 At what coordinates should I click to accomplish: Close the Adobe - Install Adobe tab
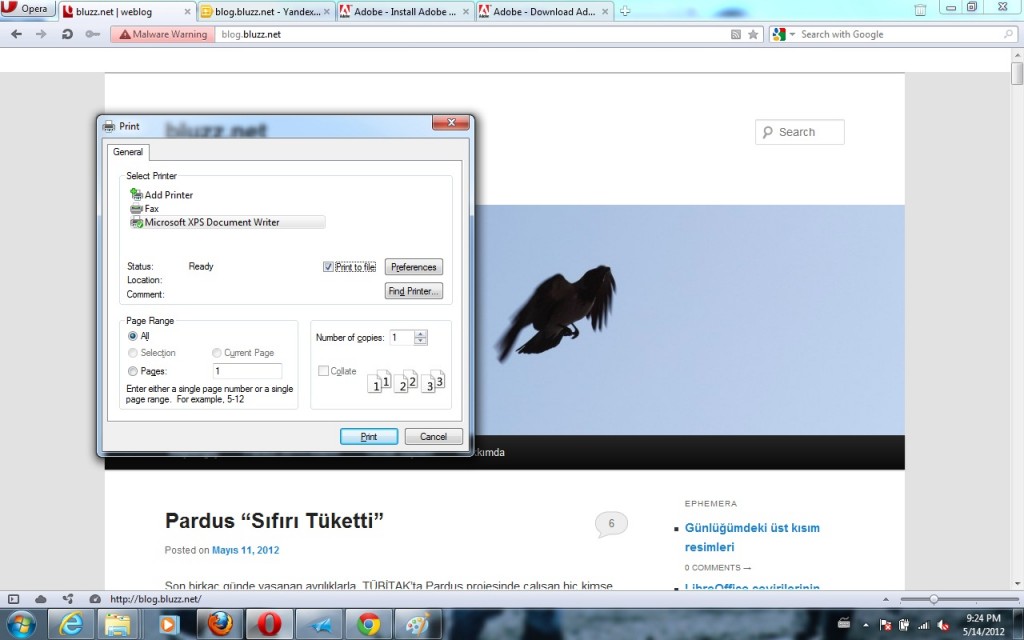[466, 12]
